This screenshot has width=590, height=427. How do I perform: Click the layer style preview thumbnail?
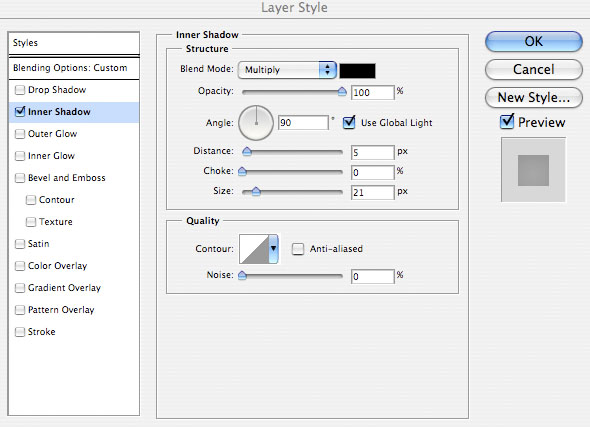click(533, 170)
